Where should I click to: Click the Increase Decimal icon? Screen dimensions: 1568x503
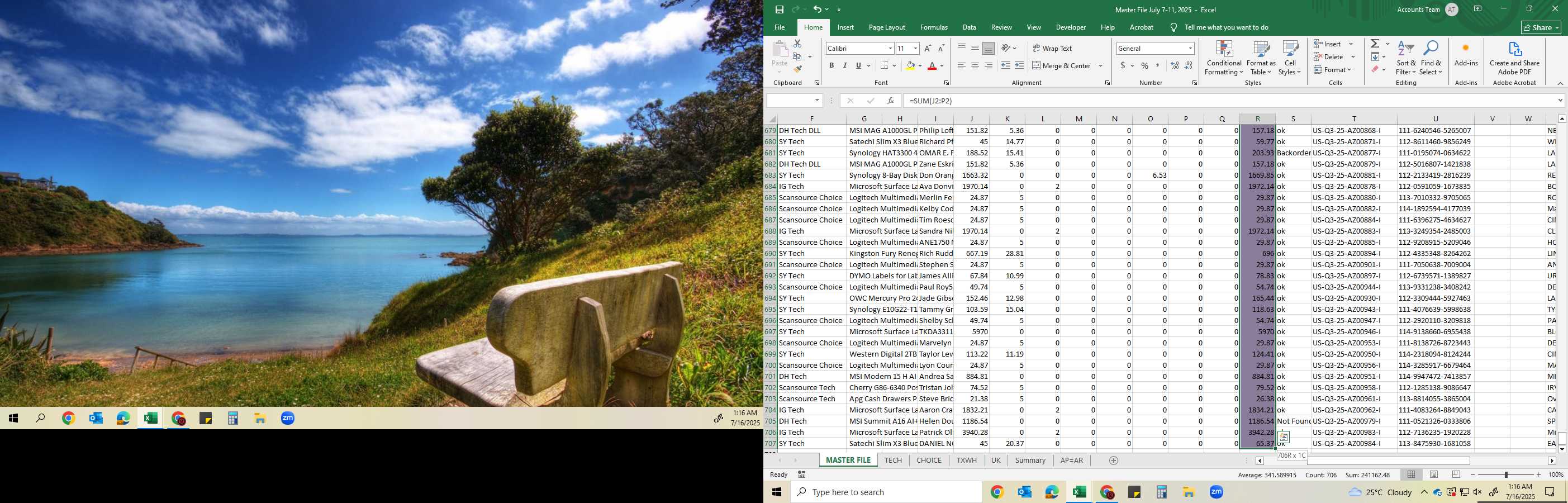coord(1175,65)
